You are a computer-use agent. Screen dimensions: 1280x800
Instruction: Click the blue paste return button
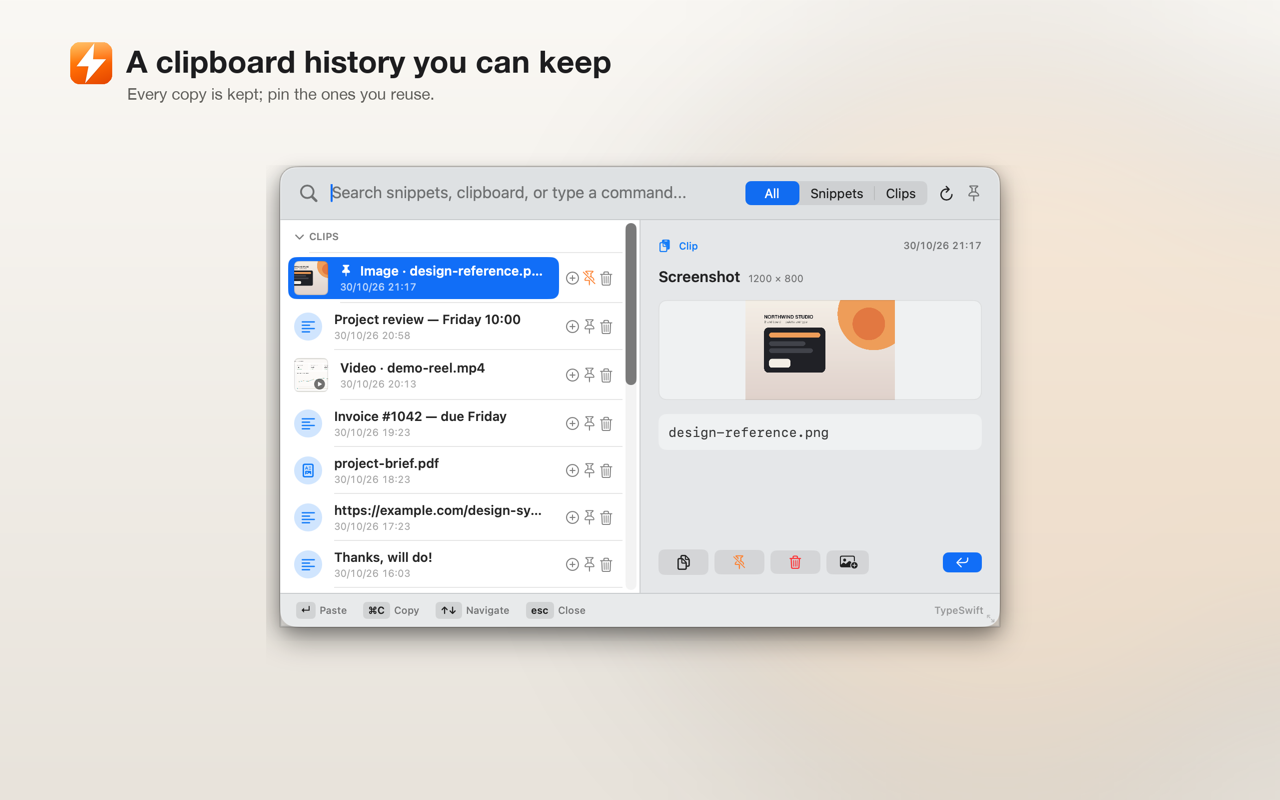(x=962, y=562)
